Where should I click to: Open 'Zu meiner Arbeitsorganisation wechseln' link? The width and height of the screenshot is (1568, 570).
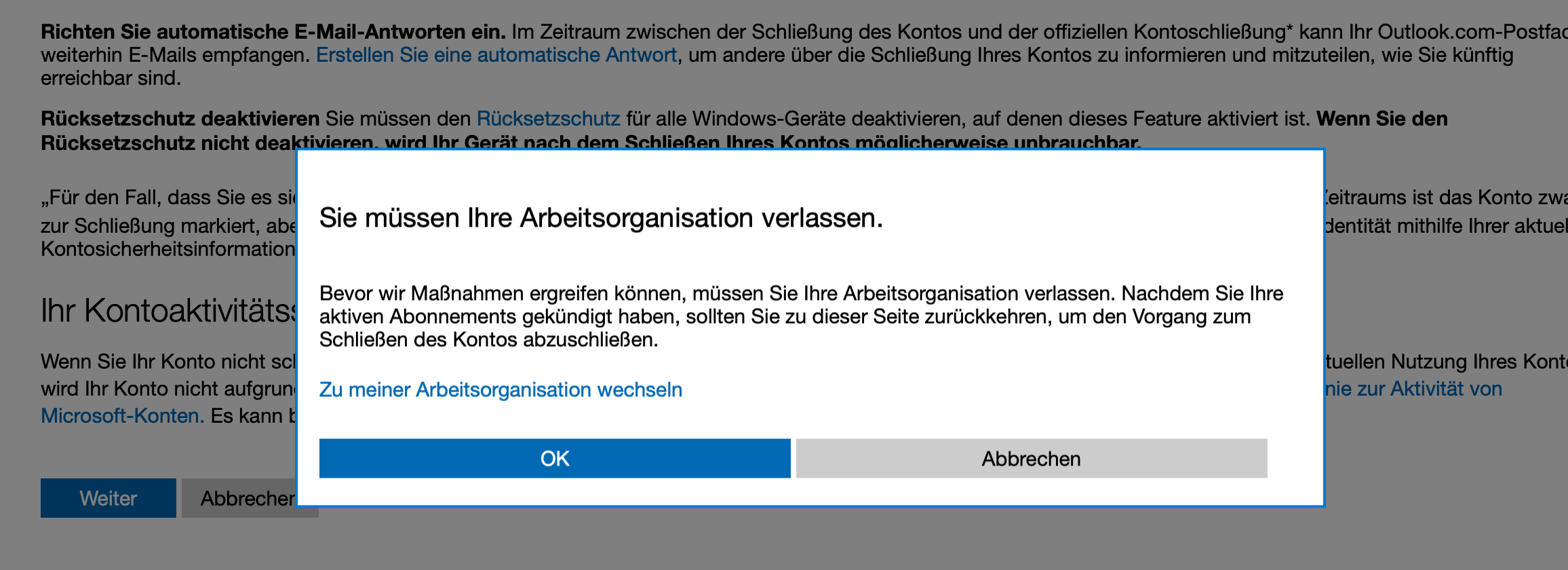[x=501, y=389]
